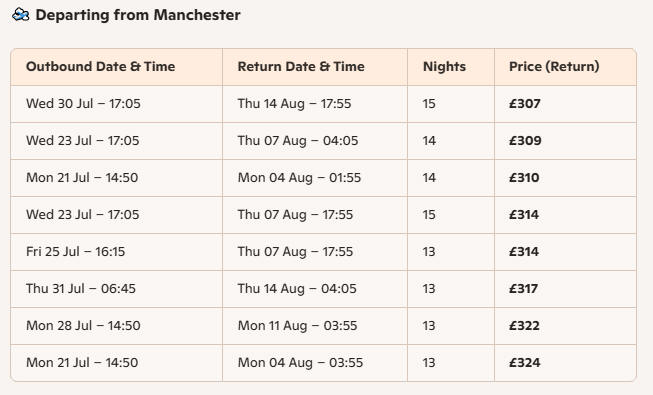Select the £322 fare
This screenshot has width=653, height=395.
coord(524,326)
